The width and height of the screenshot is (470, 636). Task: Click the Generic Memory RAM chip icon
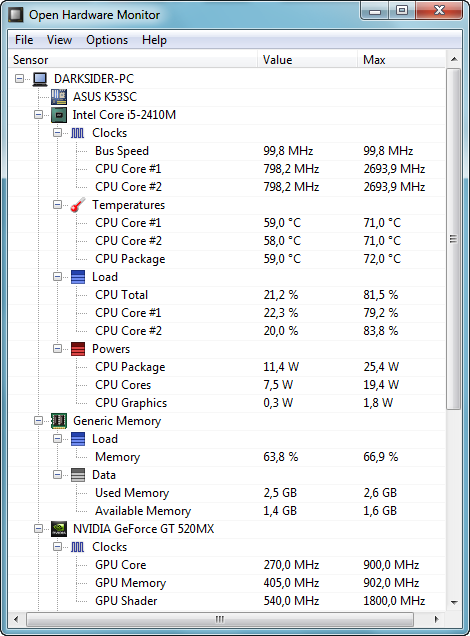(x=59, y=421)
